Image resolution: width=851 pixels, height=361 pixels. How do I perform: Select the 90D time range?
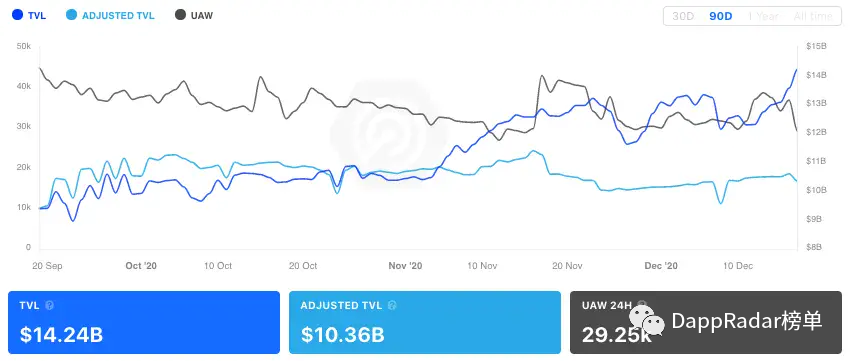click(x=721, y=16)
